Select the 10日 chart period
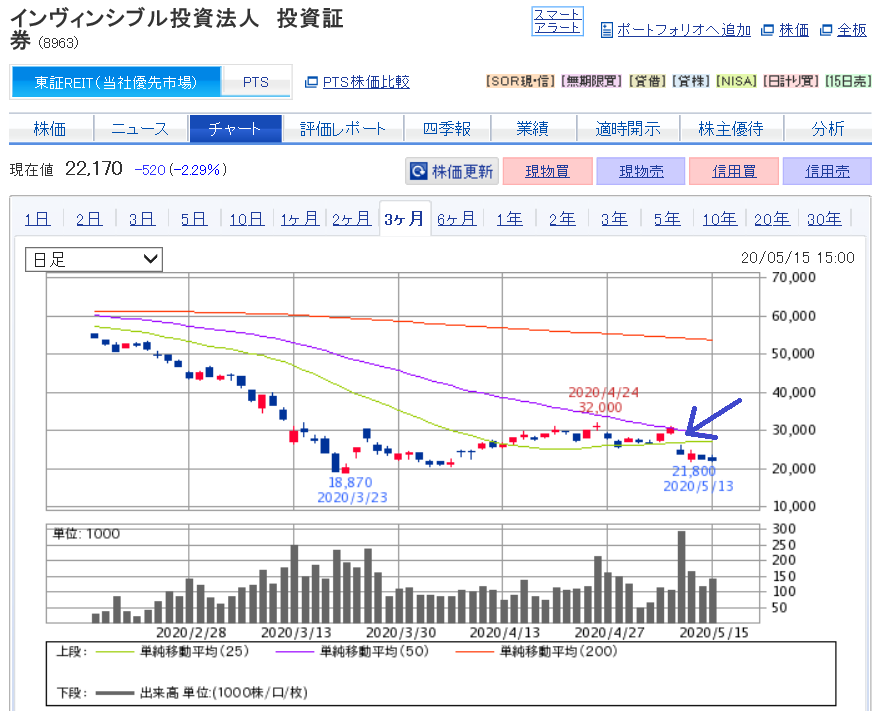The width and height of the screenshot is (882, 711). click(247, 219)
